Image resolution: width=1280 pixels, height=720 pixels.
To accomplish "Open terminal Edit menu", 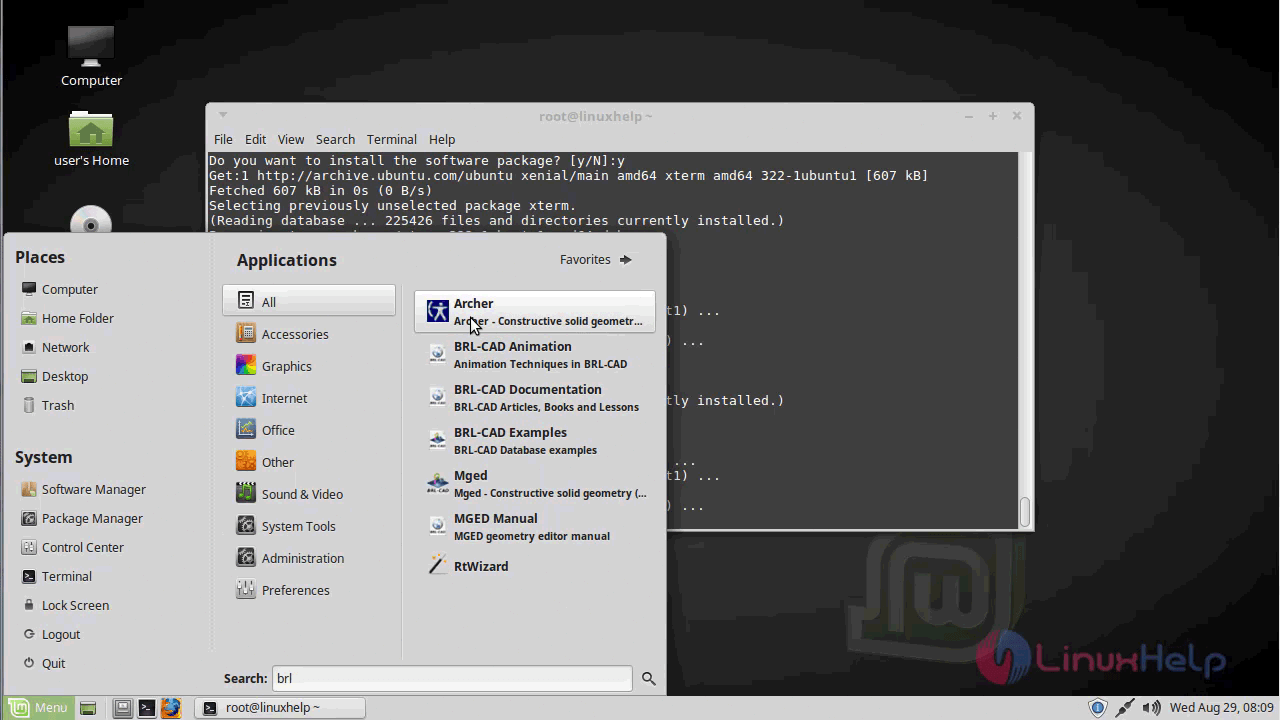I will (x=256, y=139).
